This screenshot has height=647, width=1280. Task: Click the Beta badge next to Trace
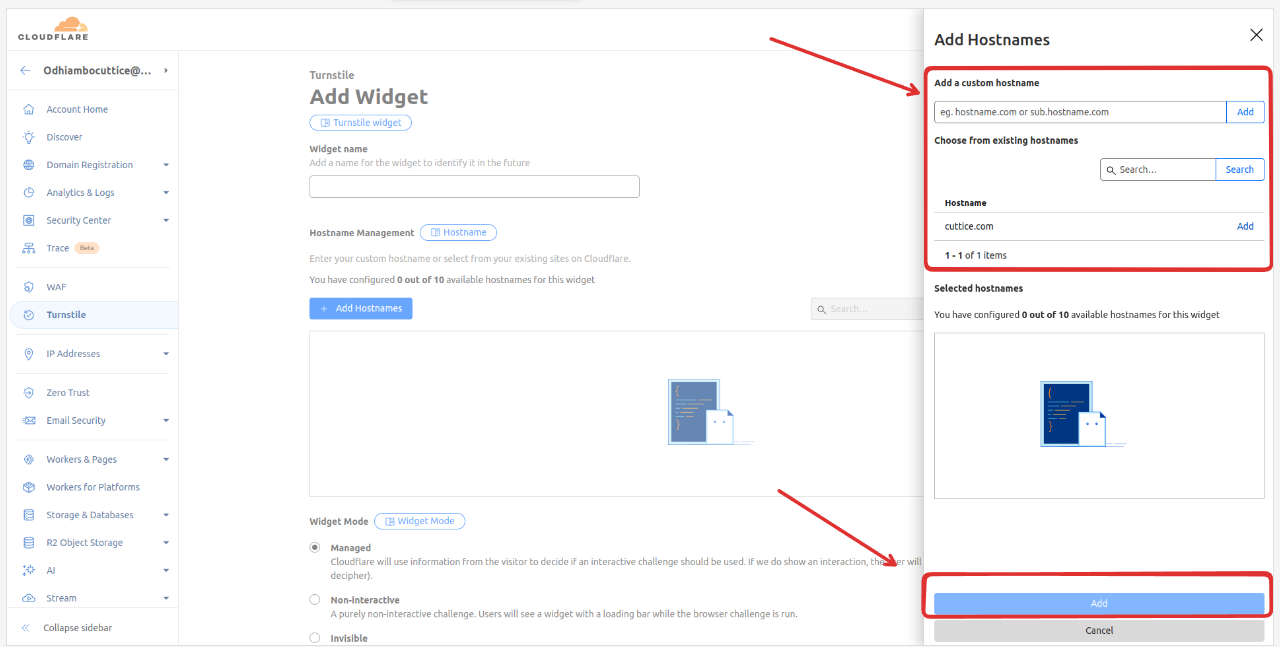(87, 248)
